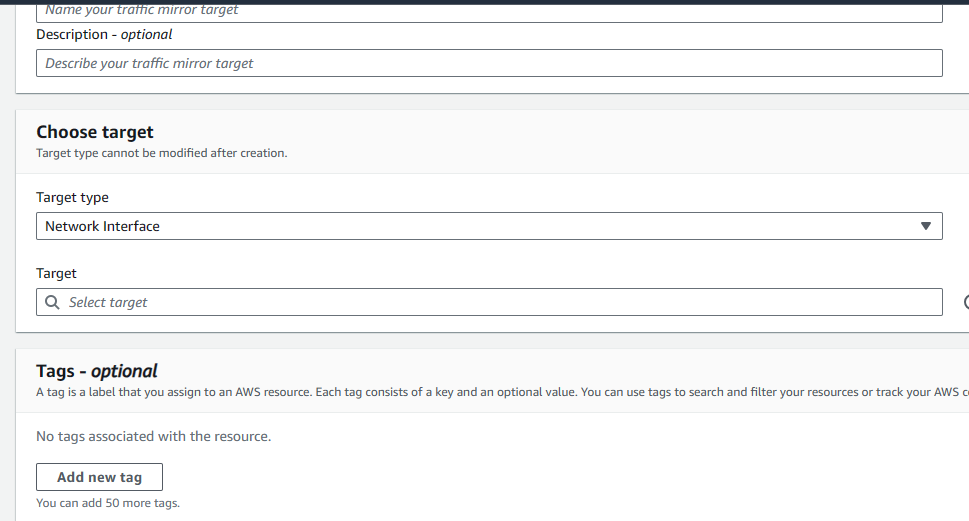The width and height of the screenshot is (969, 521).
Task: Click the Target label above search box
Action: (x=56, y=273)
